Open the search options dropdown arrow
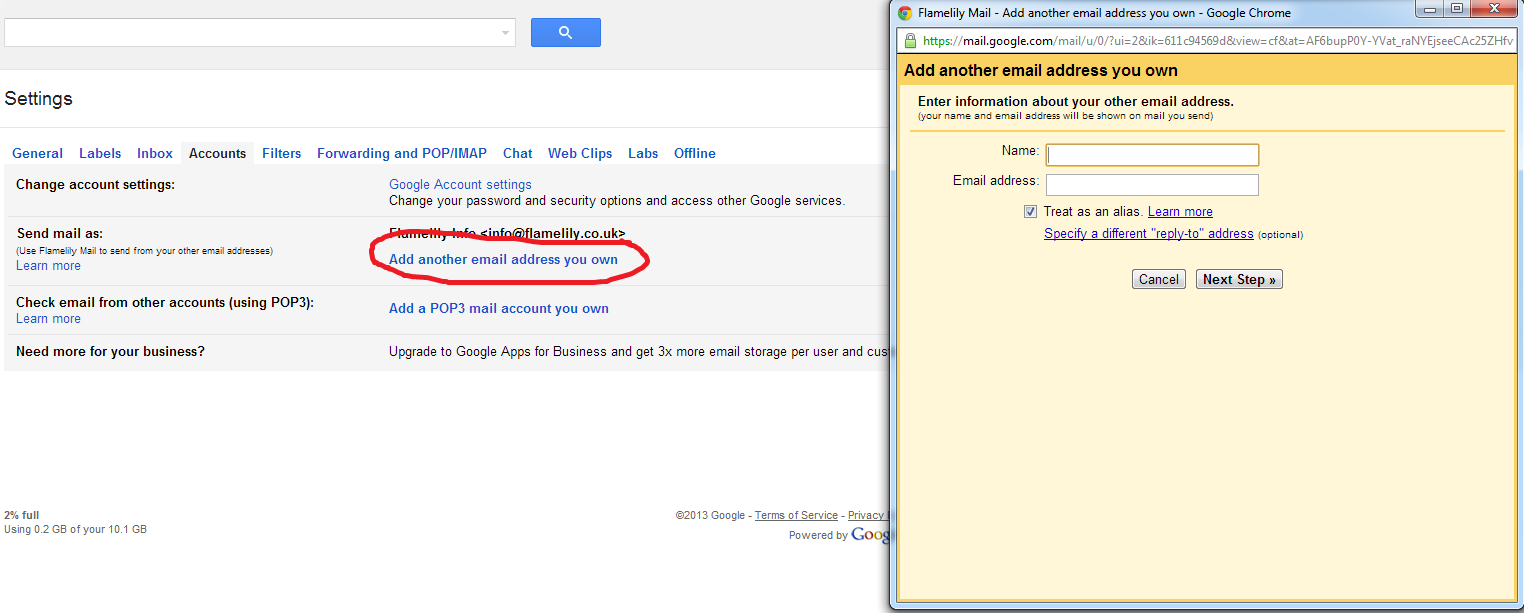The image size is (1524, 613). (x=505, y=33)
